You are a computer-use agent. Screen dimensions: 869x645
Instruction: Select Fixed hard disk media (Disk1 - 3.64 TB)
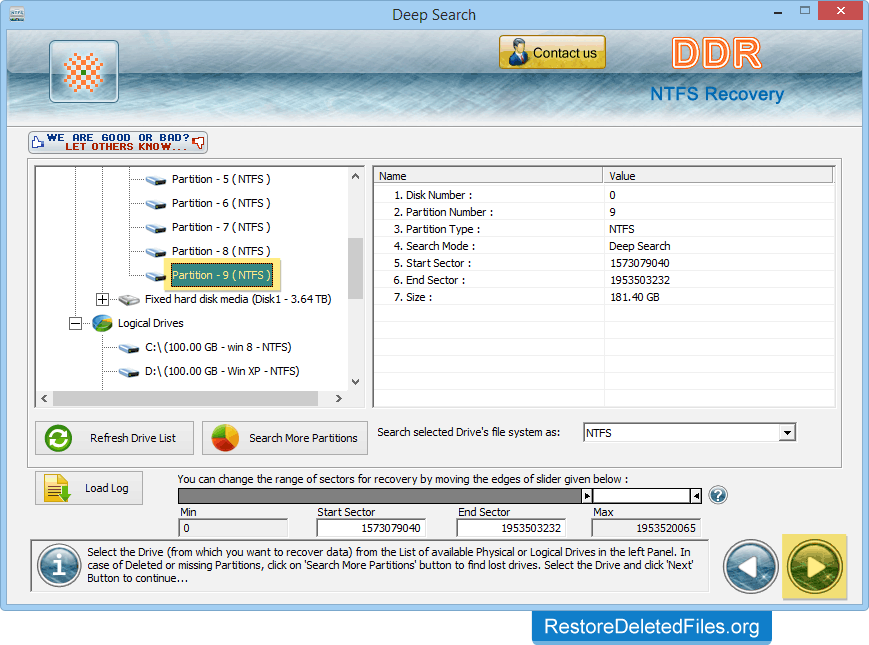(x=238, y=299)
